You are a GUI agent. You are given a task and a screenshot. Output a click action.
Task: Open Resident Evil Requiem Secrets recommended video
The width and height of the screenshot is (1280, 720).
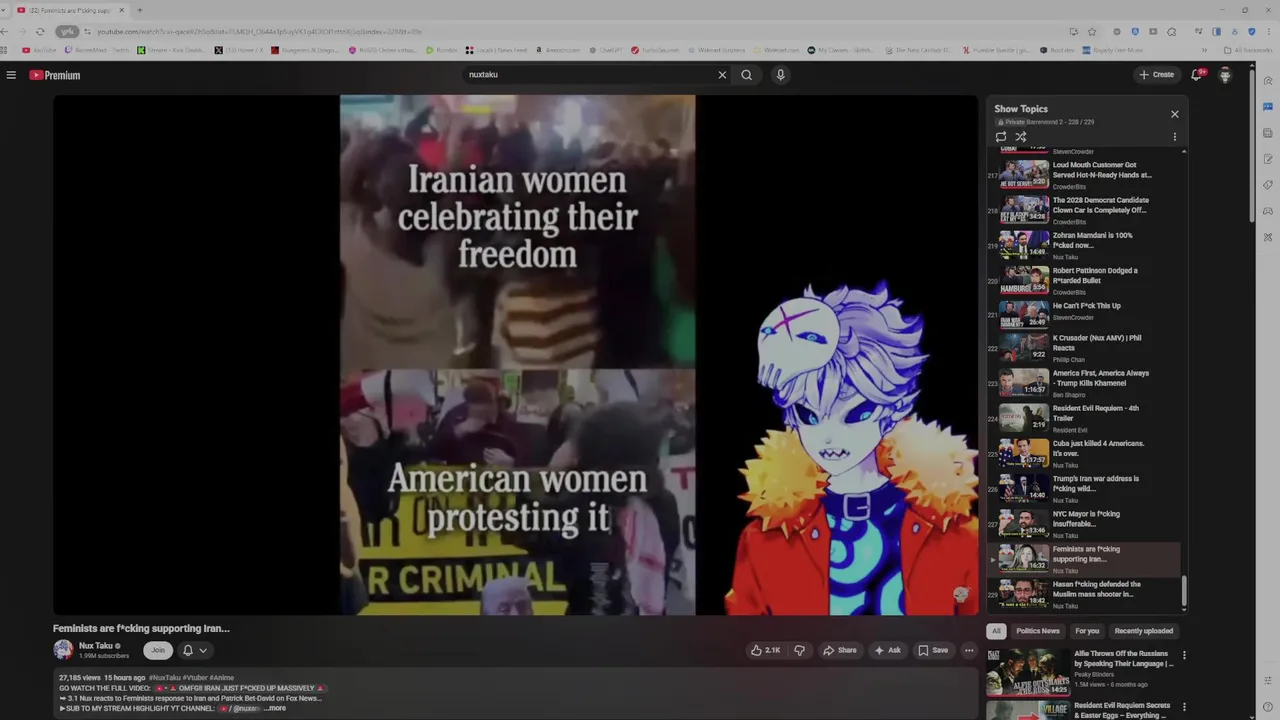[1081, 710]
